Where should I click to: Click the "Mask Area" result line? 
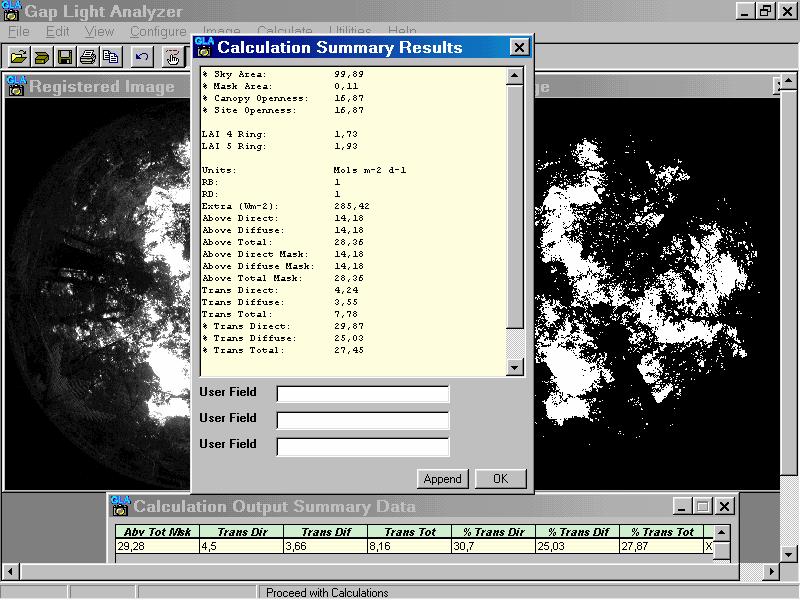[281, 86]
